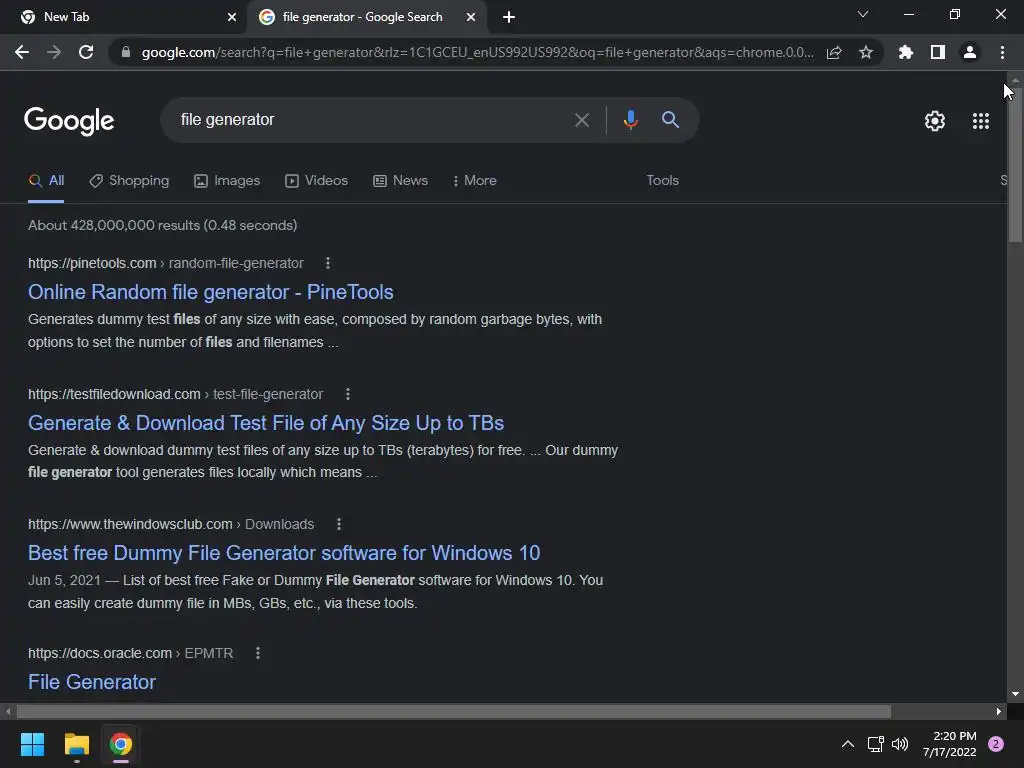Open the Extensions puzzle icon
The image size is (1024, 768).
point(906,52)
